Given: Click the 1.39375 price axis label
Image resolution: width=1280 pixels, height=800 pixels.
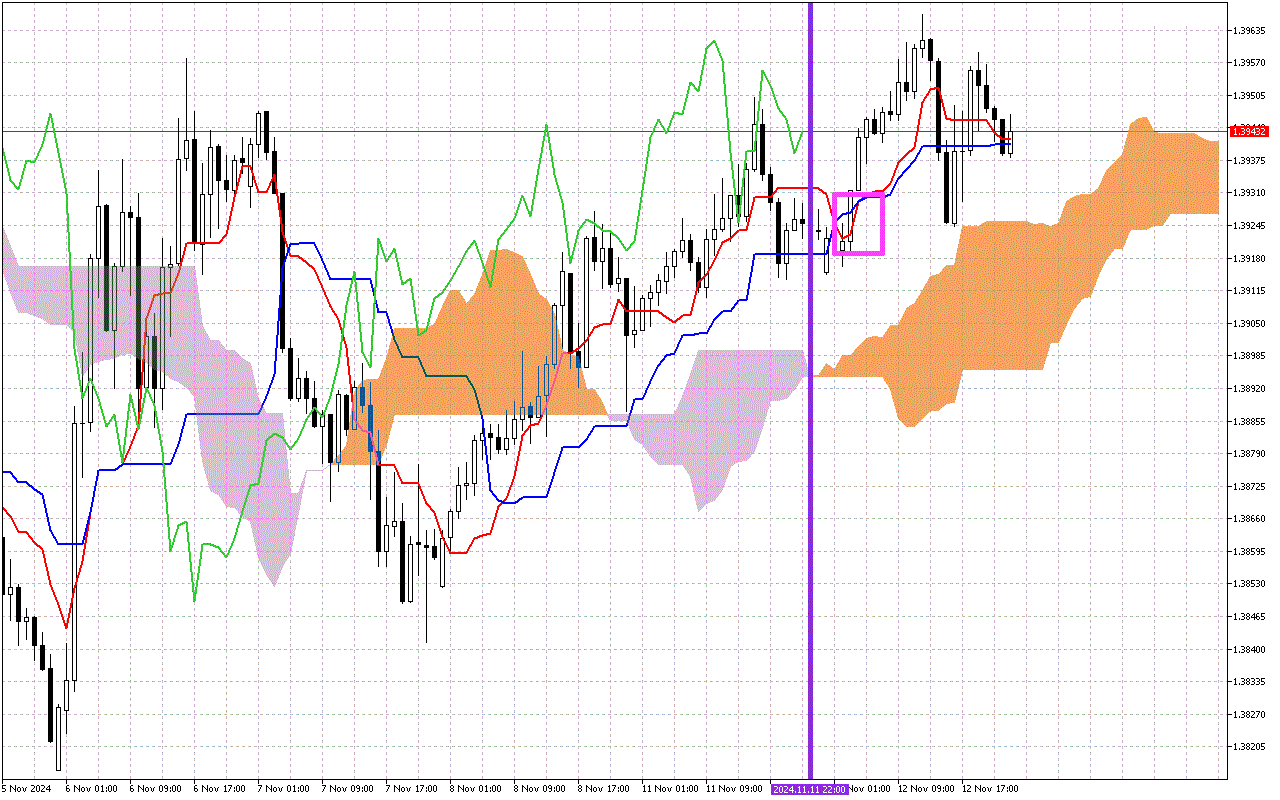Looking at the screenshot, I should [x=1248, y=161].
